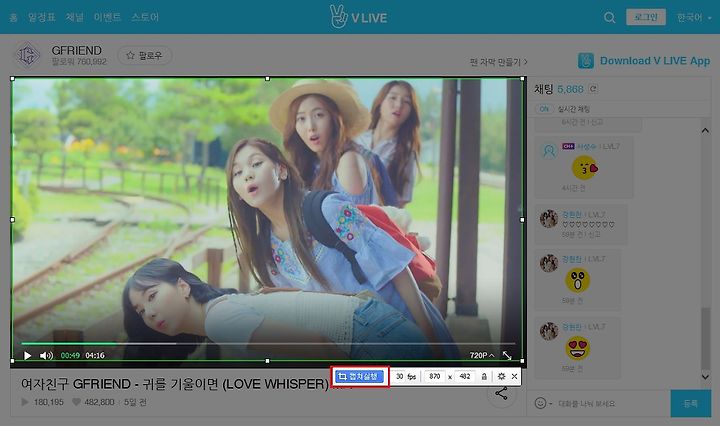Open capture tool settings gear

pos(501,377)
